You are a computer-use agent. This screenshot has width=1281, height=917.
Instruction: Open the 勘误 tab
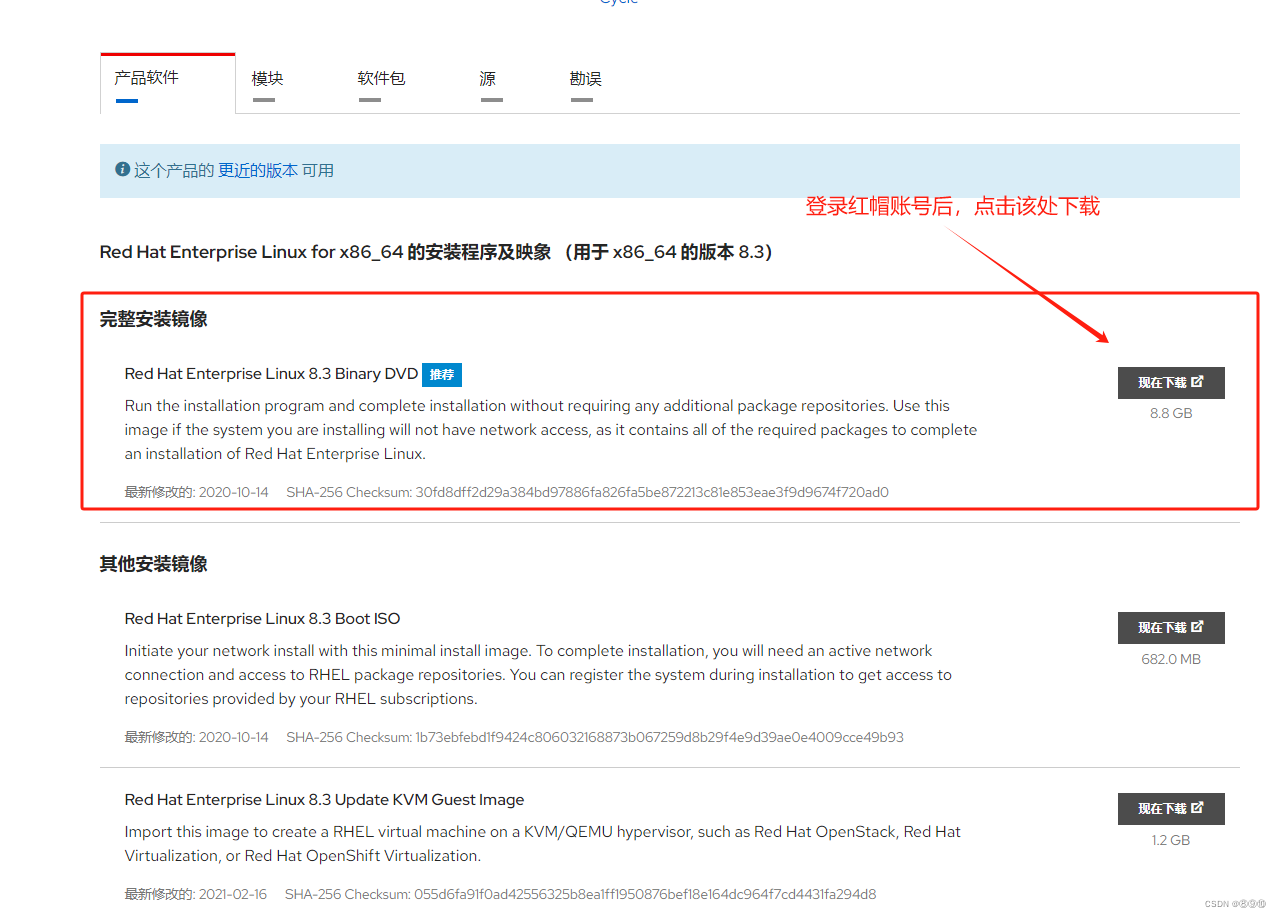coord(585,78)
